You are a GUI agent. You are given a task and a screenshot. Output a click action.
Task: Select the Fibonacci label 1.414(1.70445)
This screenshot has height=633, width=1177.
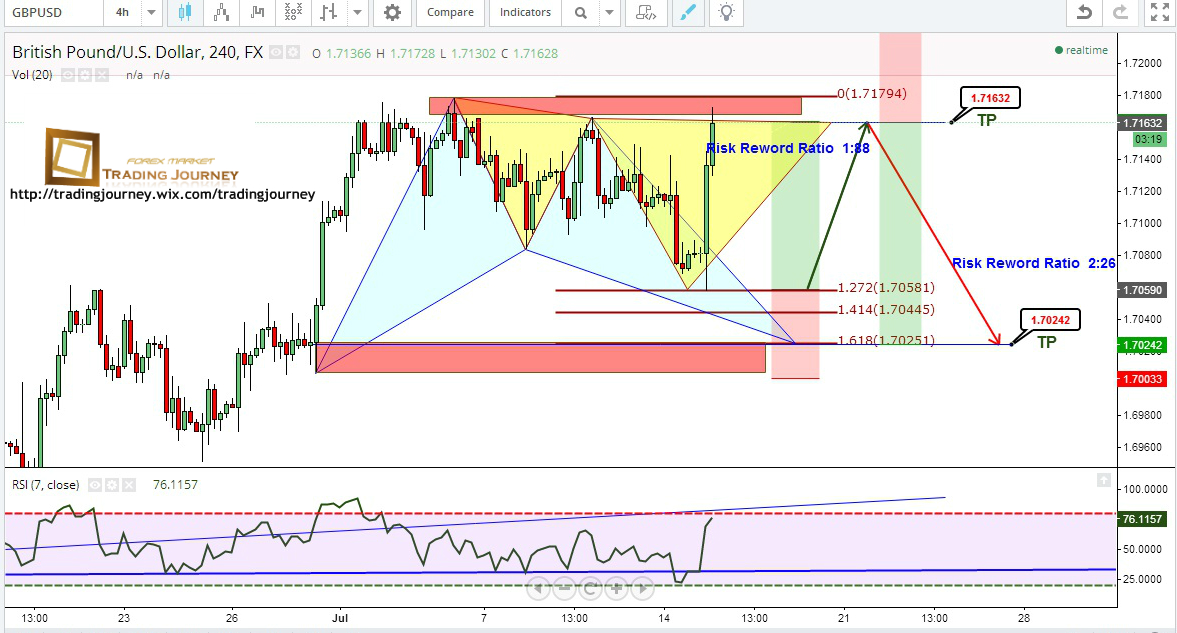(x=886, y=309)
